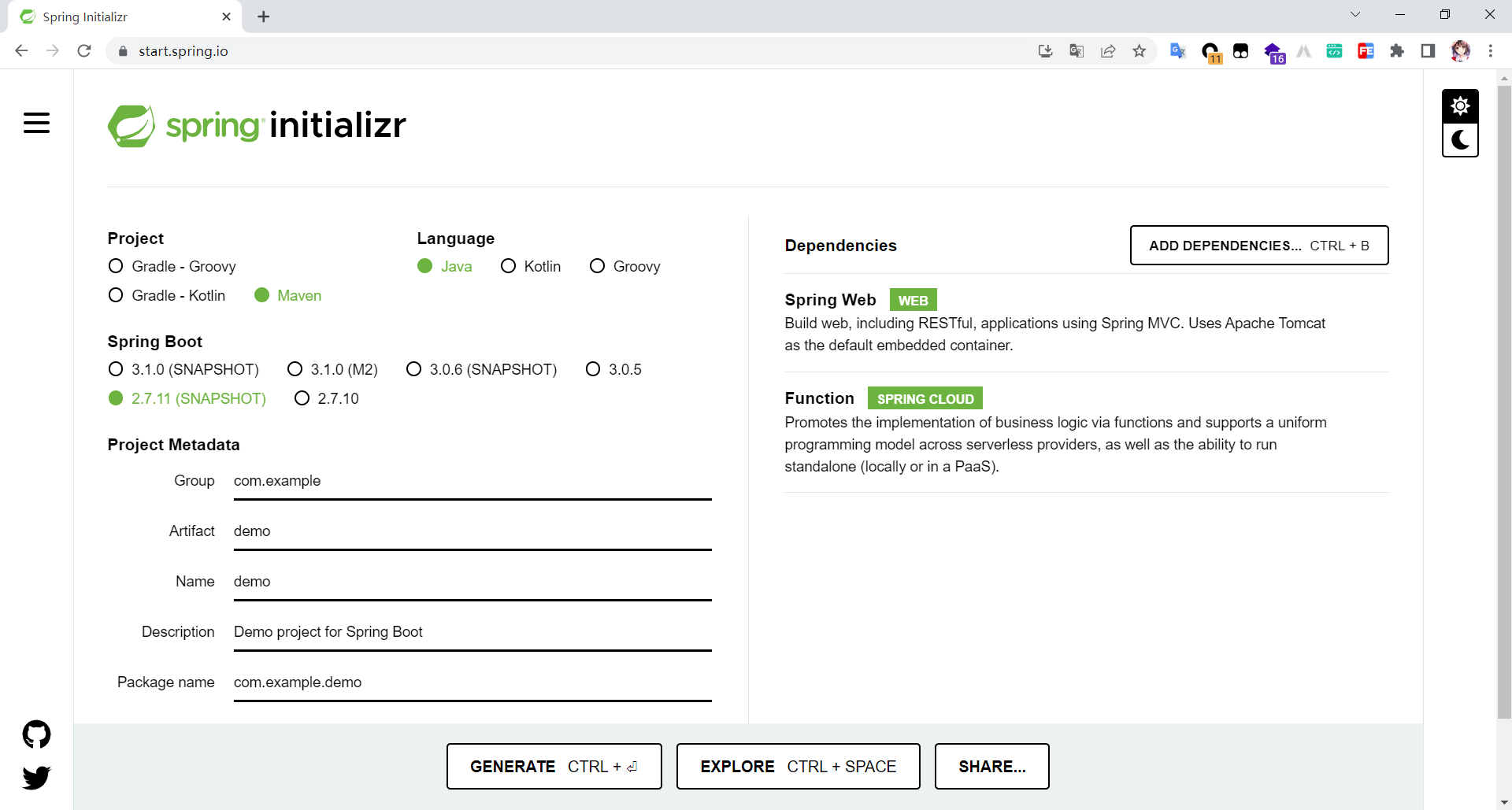Click the WEB tag label
Viewport: 1512px width, 810px height.
coord(913,300)
